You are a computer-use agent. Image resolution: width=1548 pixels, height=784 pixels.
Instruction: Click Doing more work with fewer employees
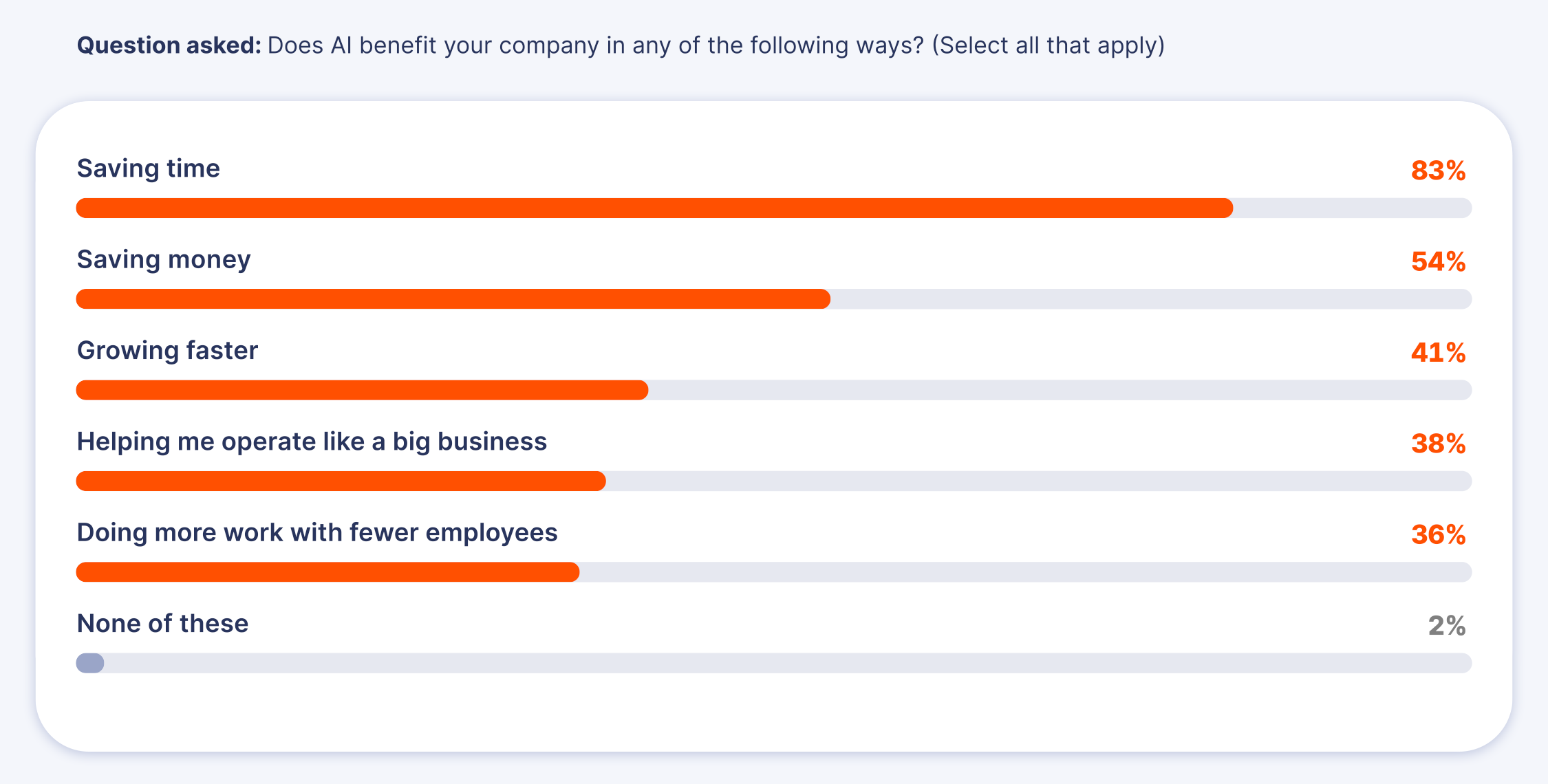(x=317, y=533)
